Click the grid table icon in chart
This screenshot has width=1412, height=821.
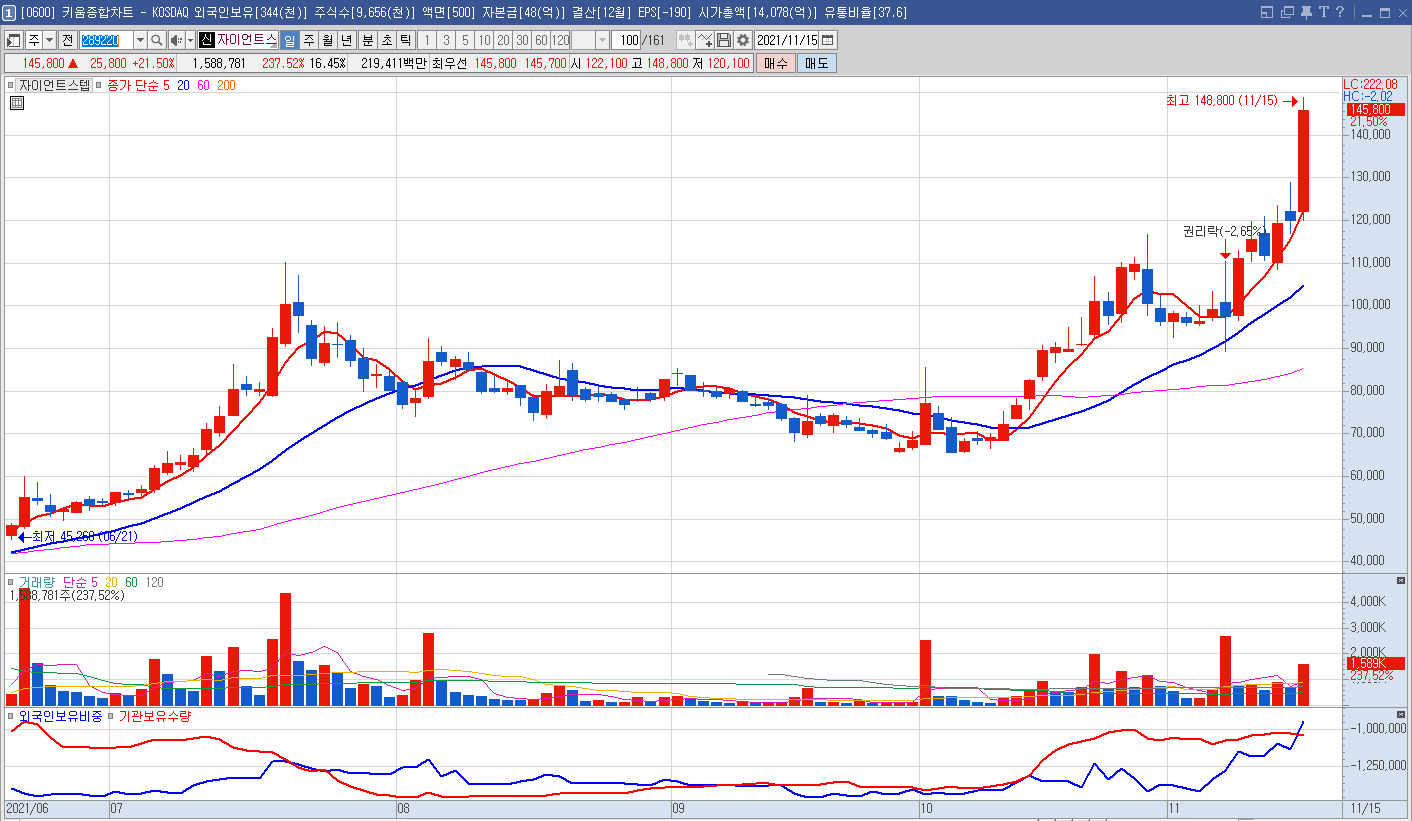[x=17, y=102]
